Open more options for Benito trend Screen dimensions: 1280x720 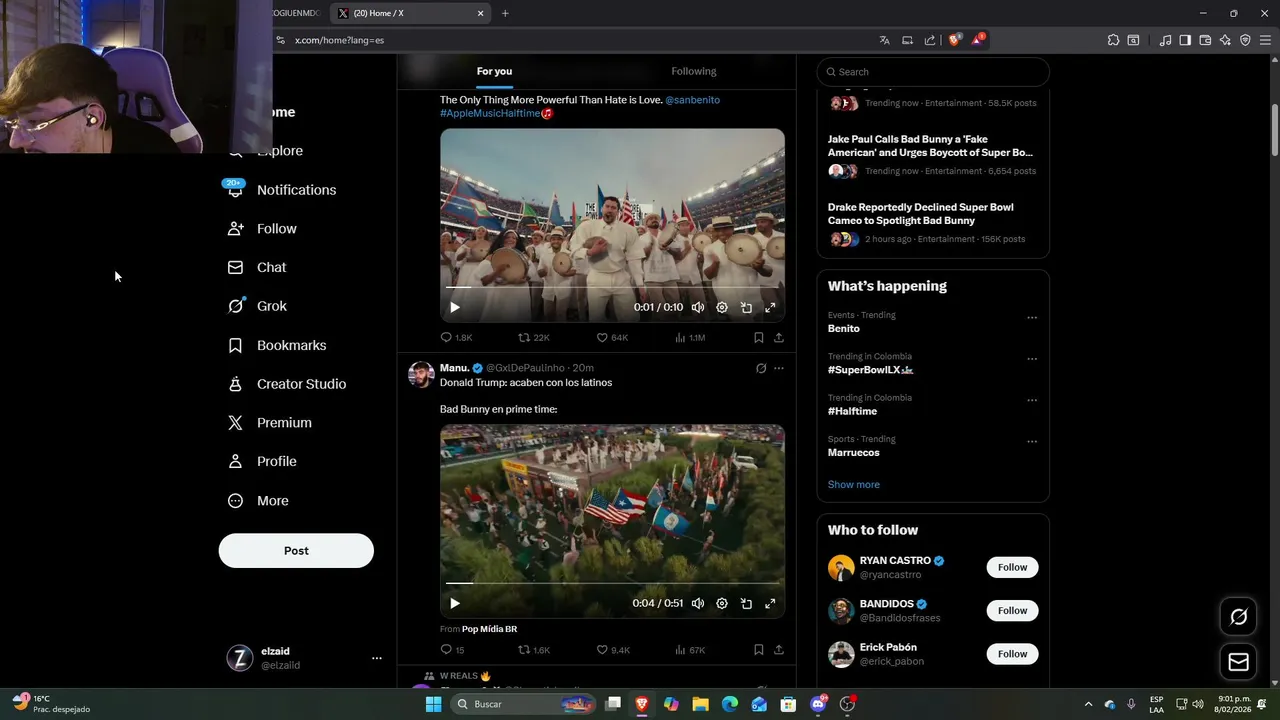pyautogui.click(x=1032, y=318)
